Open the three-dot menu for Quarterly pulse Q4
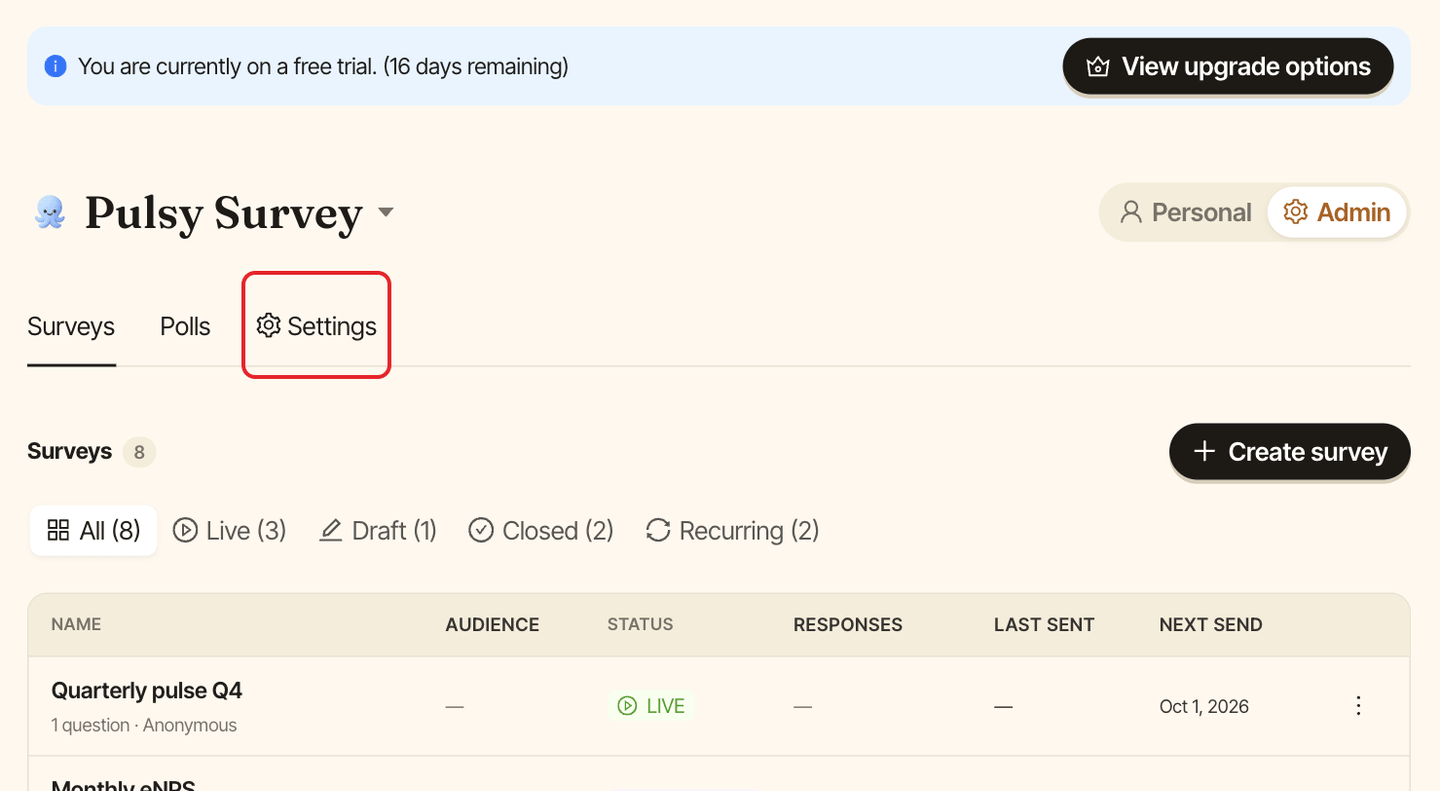Image resolution: width=1440 pixels, height=791 pixels. (1358, 706)
